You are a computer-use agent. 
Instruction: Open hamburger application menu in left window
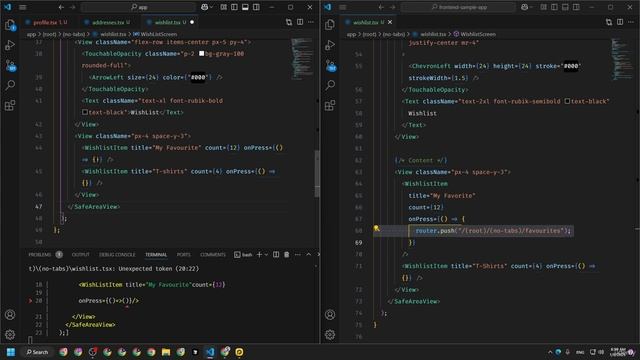23,7
